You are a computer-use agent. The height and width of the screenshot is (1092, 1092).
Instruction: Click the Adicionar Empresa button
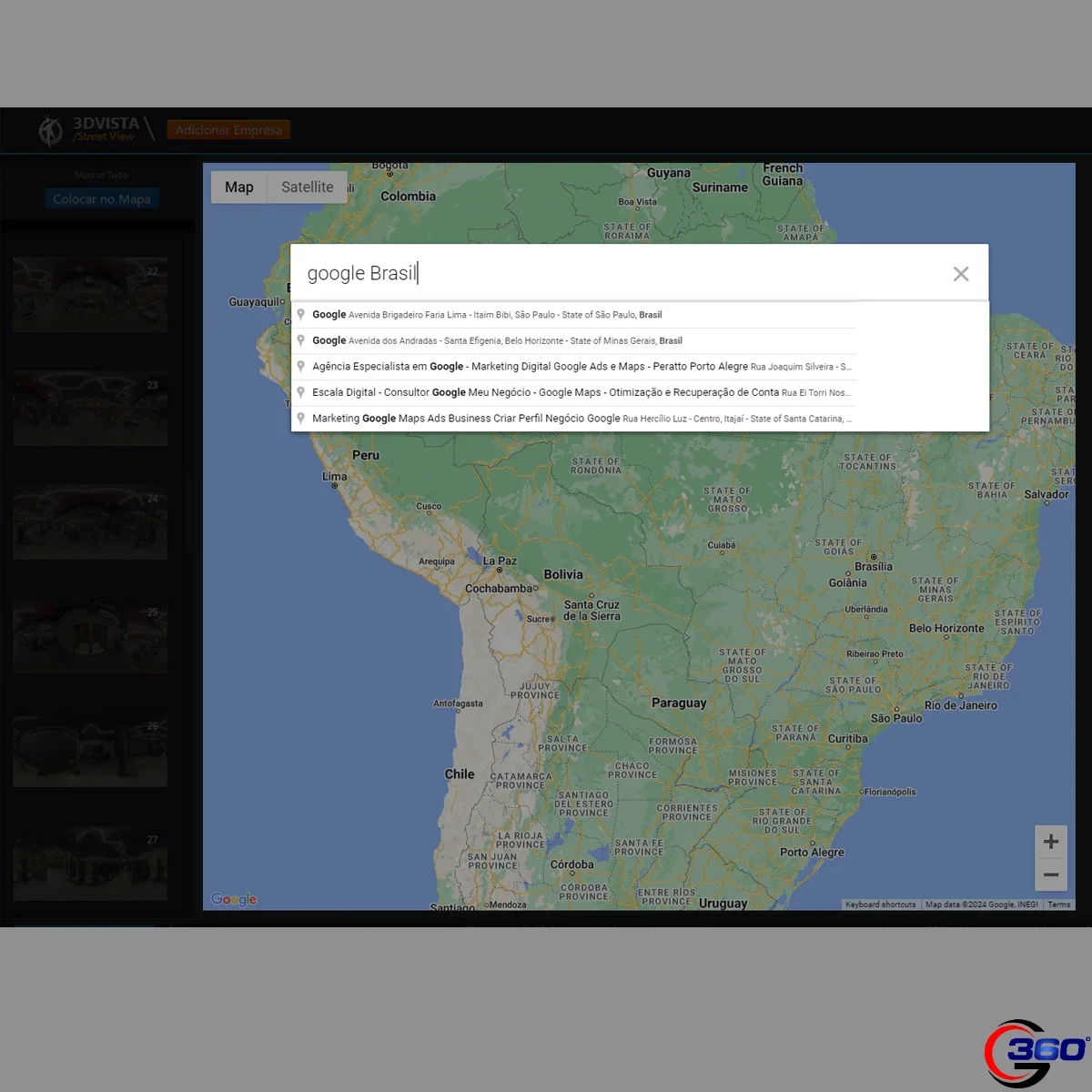point(228,130)
